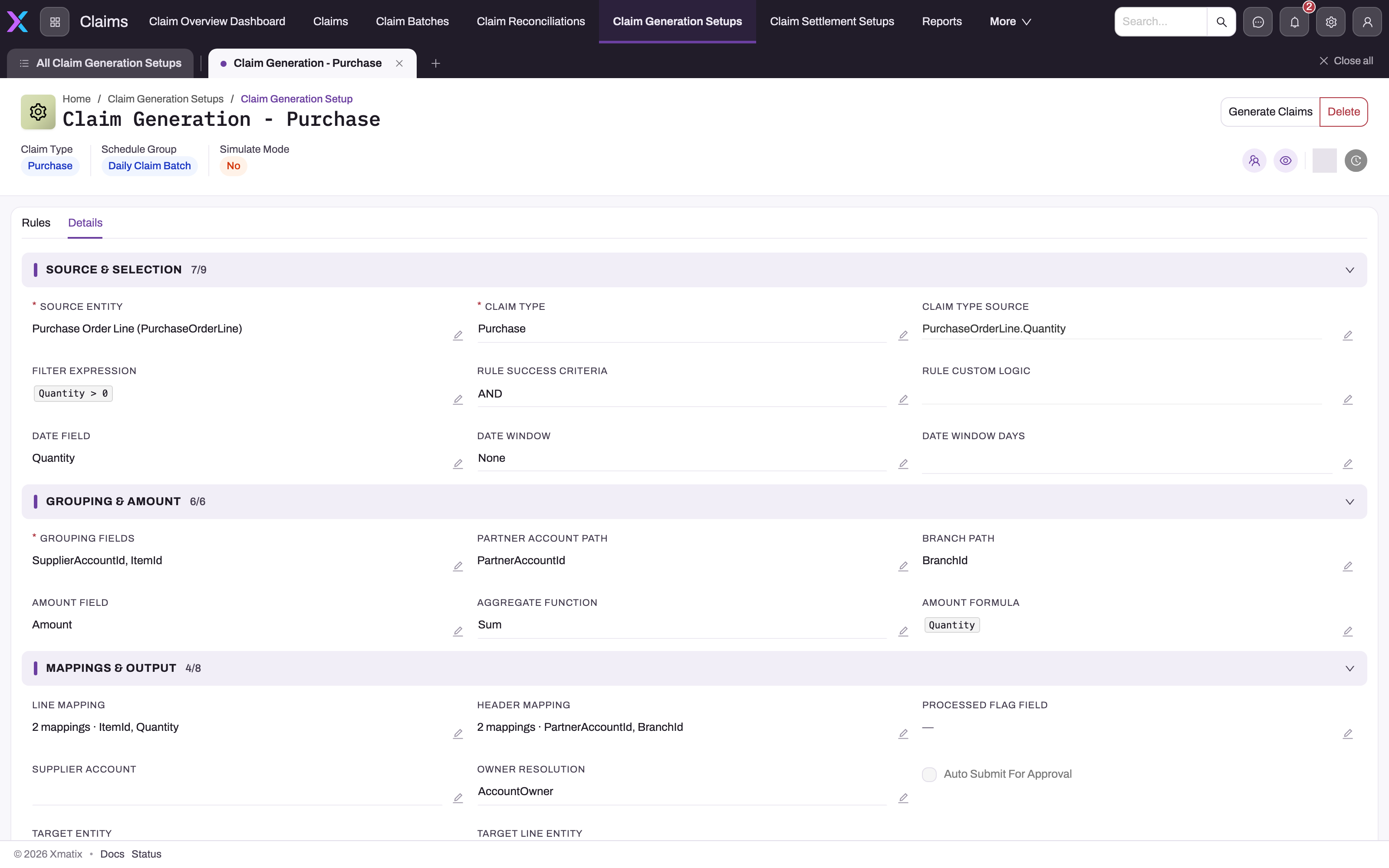Edit the Line Mapping pencil
This screenshot has height=868, width=1389.
click(458, 734)
